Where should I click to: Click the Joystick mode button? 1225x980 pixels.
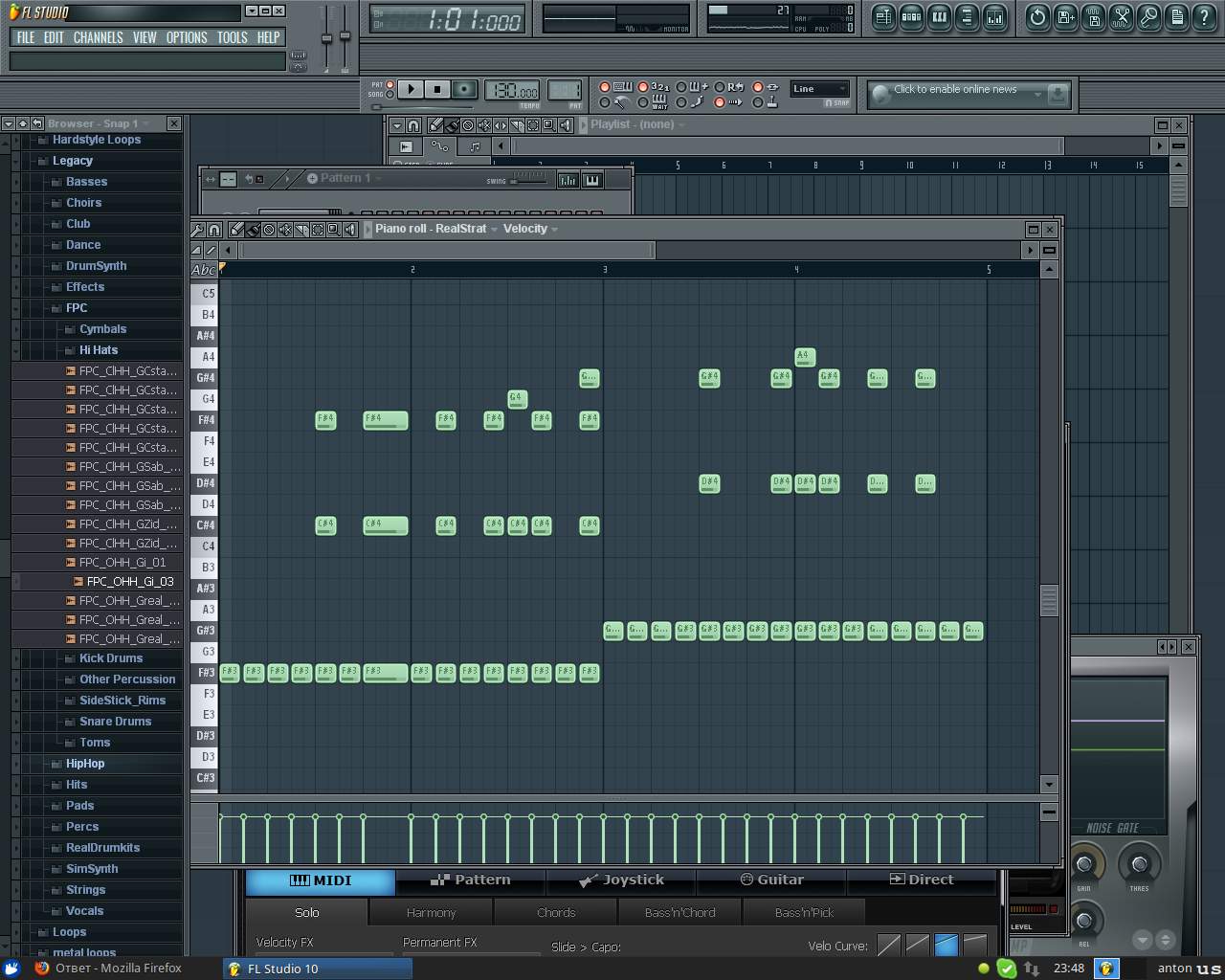tap(621, 880)
